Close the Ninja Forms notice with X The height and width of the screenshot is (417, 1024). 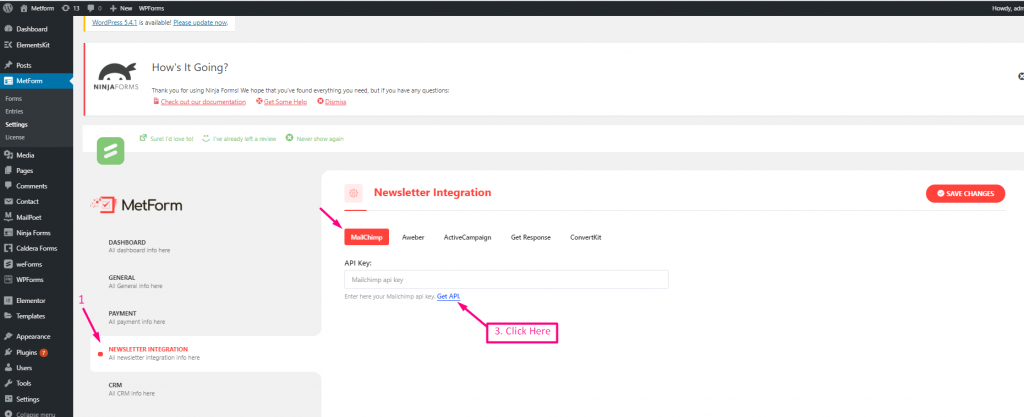tap(1021, 76)
